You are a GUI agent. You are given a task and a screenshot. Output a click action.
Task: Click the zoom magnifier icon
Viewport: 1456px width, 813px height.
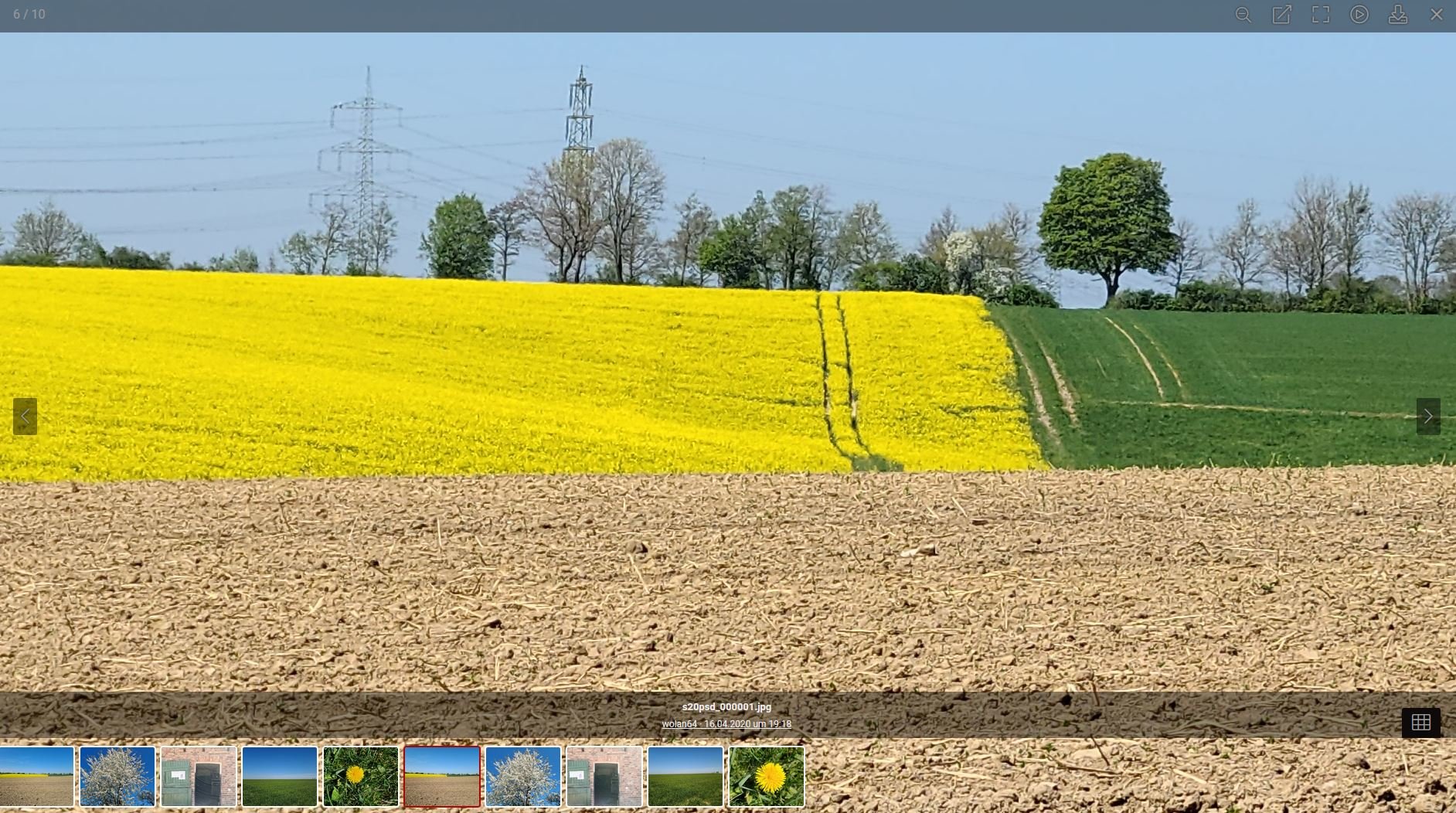[1243, 15]
